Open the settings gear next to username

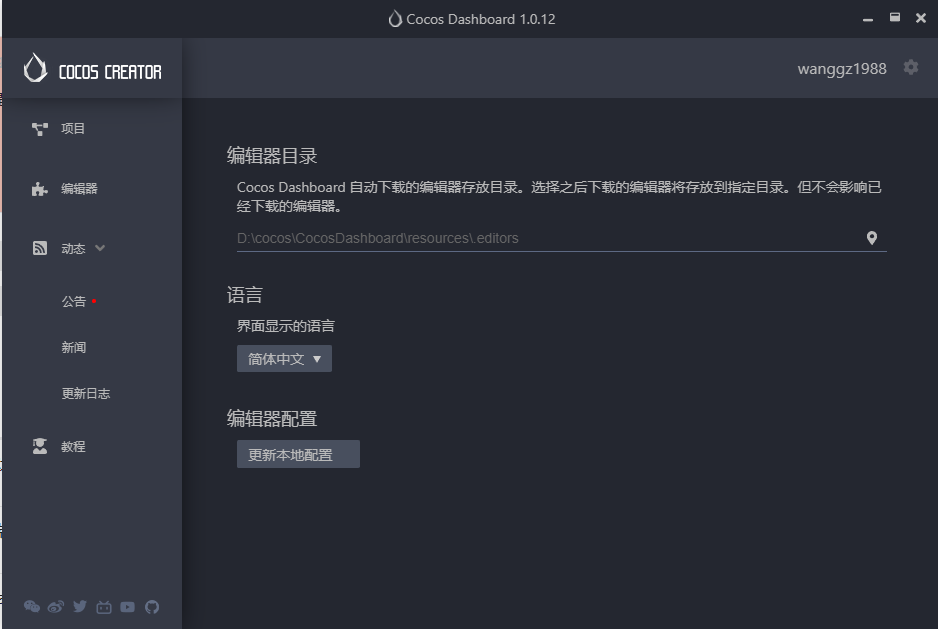(x=910, y=68)
